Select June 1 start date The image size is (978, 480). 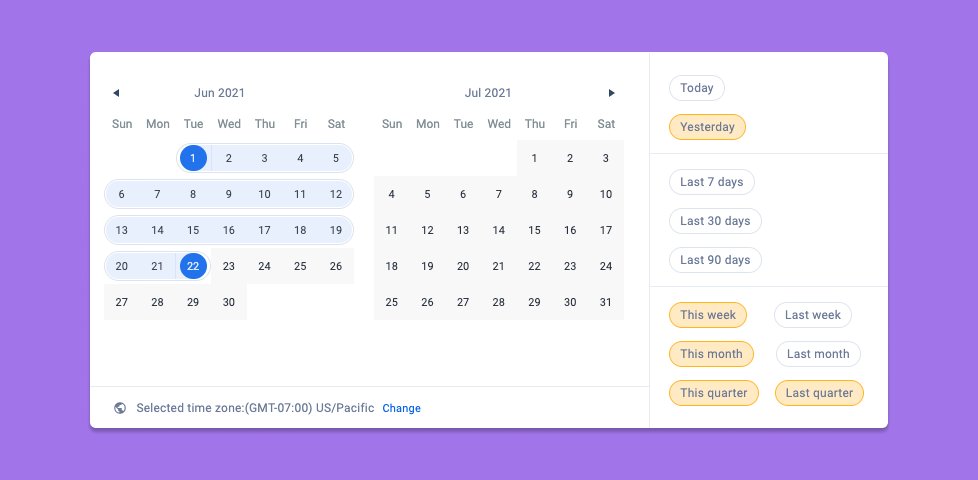pos(193,158)
